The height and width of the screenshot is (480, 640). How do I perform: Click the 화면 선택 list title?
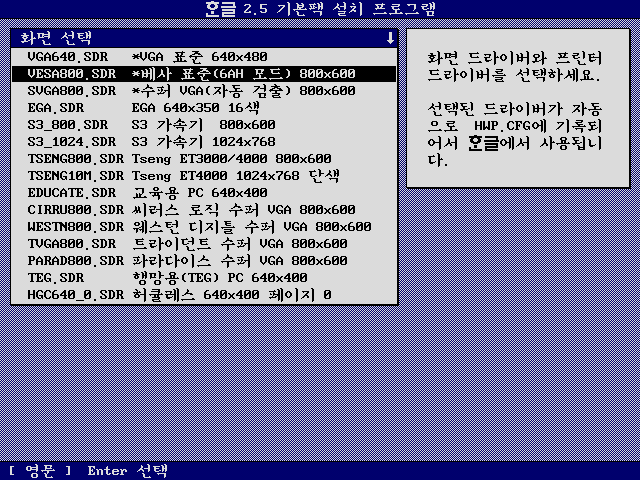coord(56,38)
